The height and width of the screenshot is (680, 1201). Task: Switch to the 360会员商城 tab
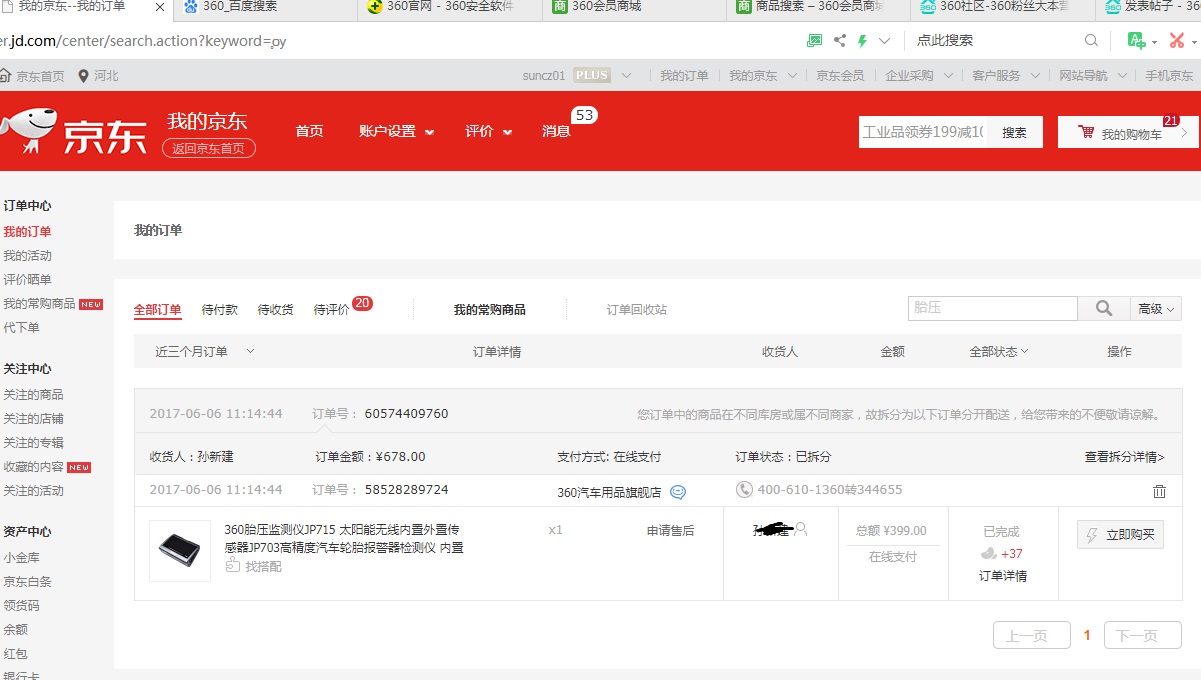[x=633, y=7]
